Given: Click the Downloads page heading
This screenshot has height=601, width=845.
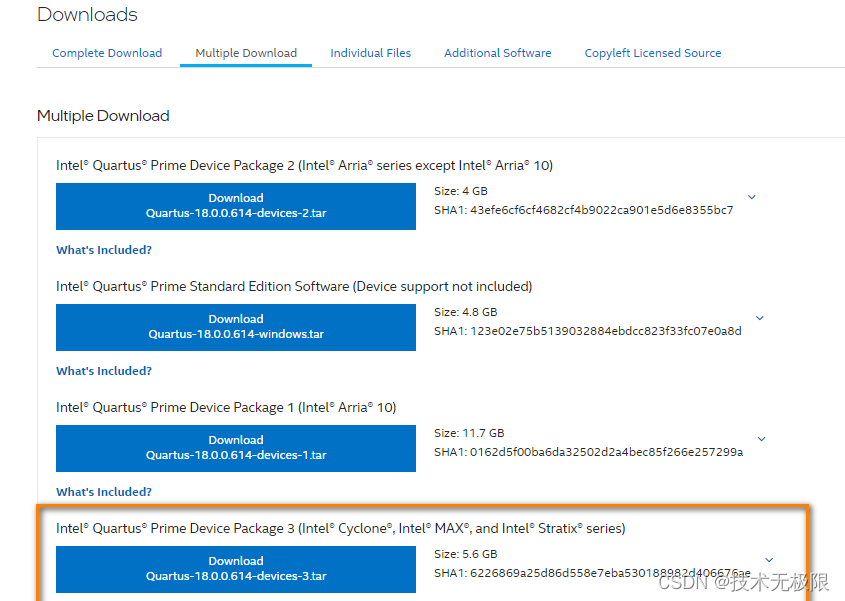Looking at the screenshot, I should point(87,15).
